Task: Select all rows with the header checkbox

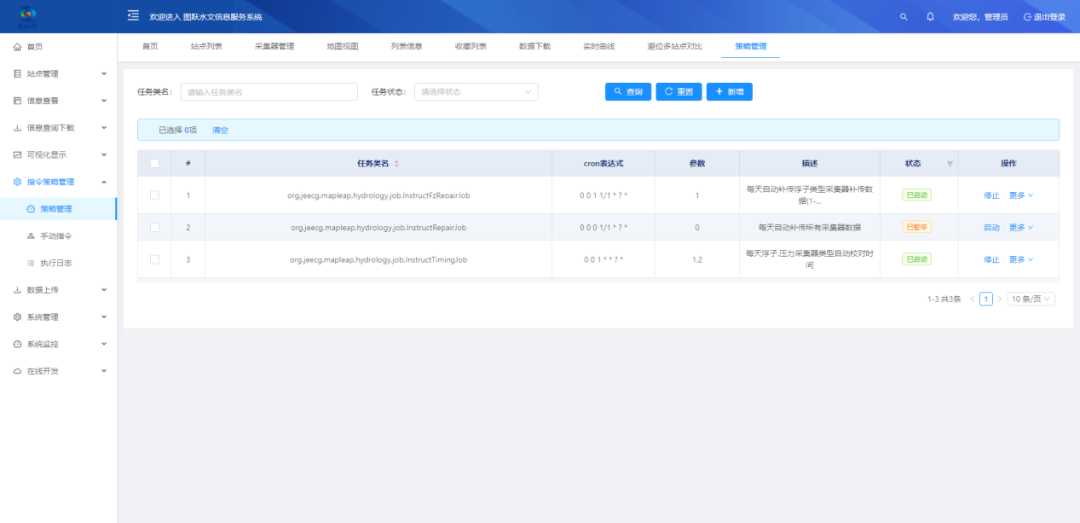Action: 154,163
